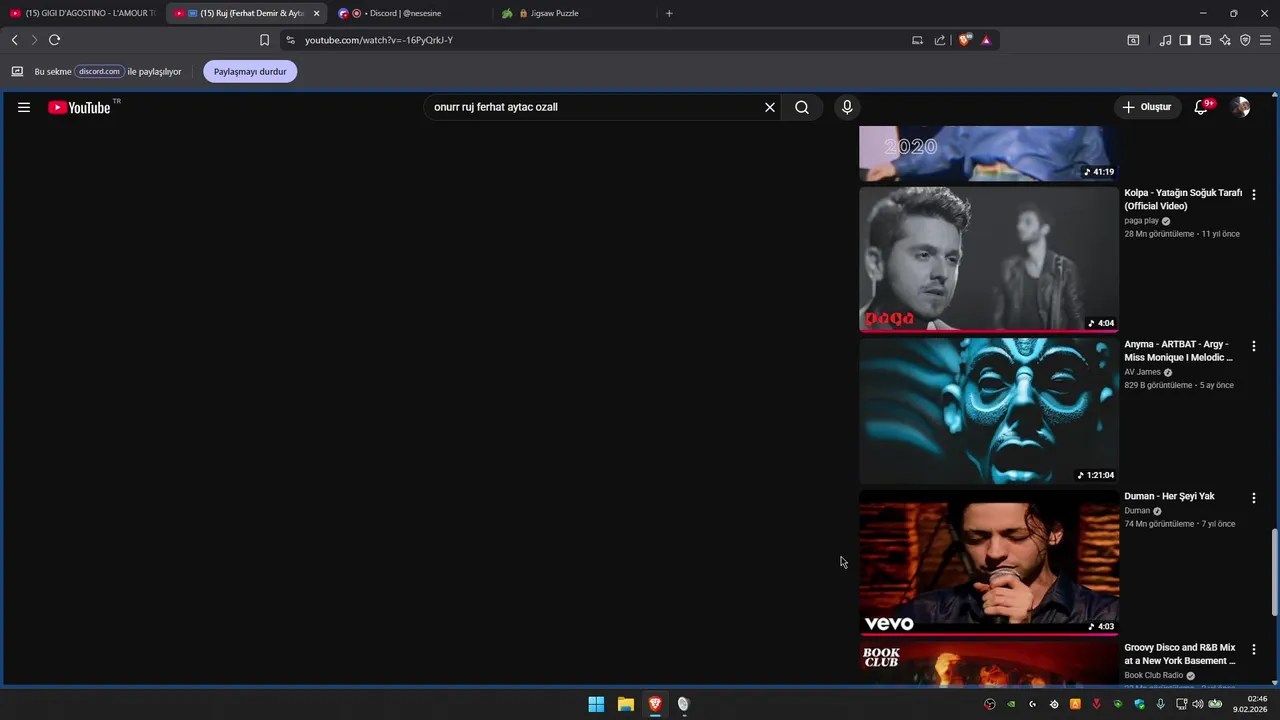Click the page vertical scrollbar thumb
Screen dimensions: 1280x720
[1274, 572]
